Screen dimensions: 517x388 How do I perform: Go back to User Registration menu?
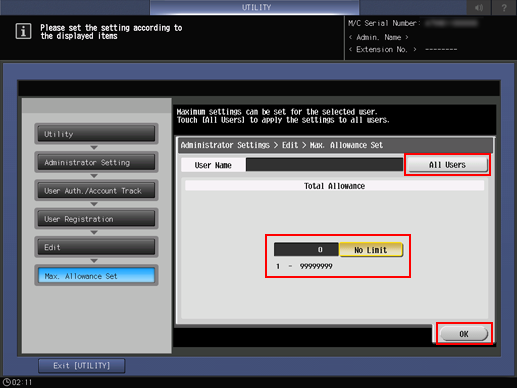pos(96,219)
